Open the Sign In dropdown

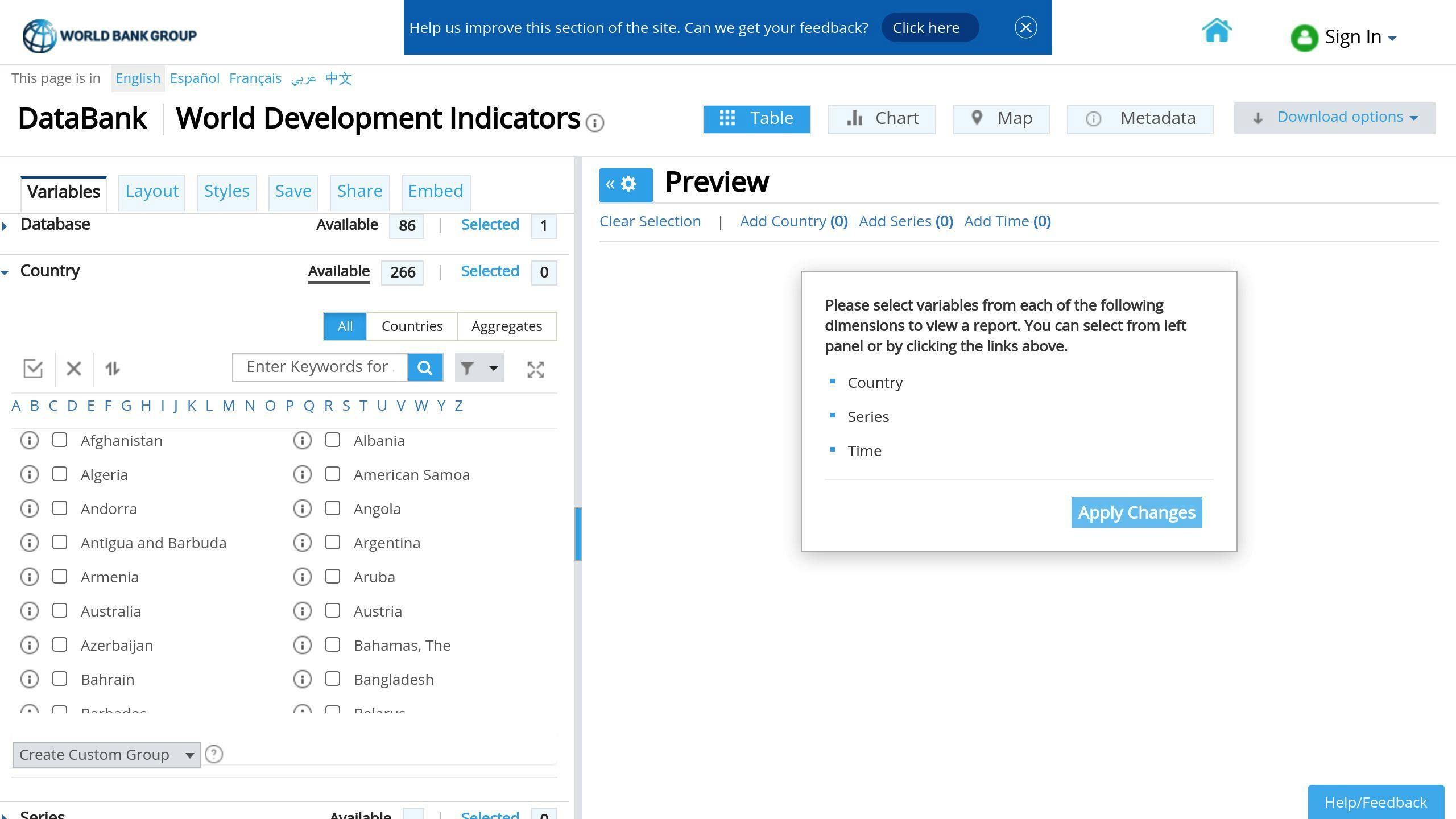point(1345,38)
